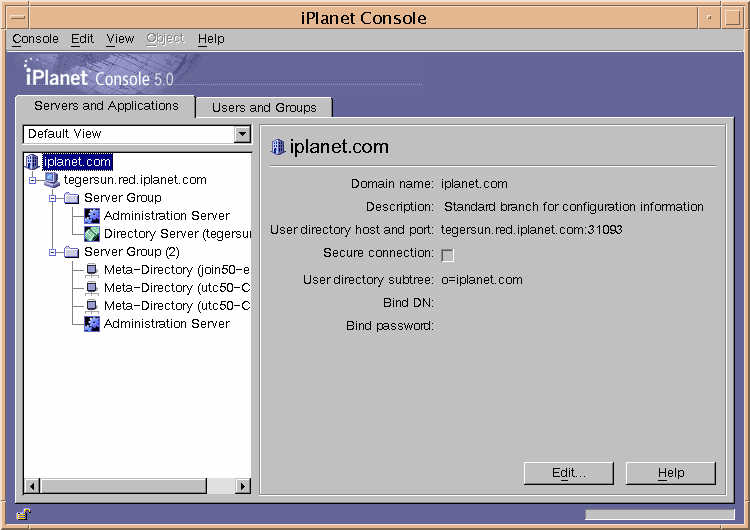Screen dimensions: 750x530
Task: Select Meta-Directory (join50-e row
Action: [x=176, y=270]
